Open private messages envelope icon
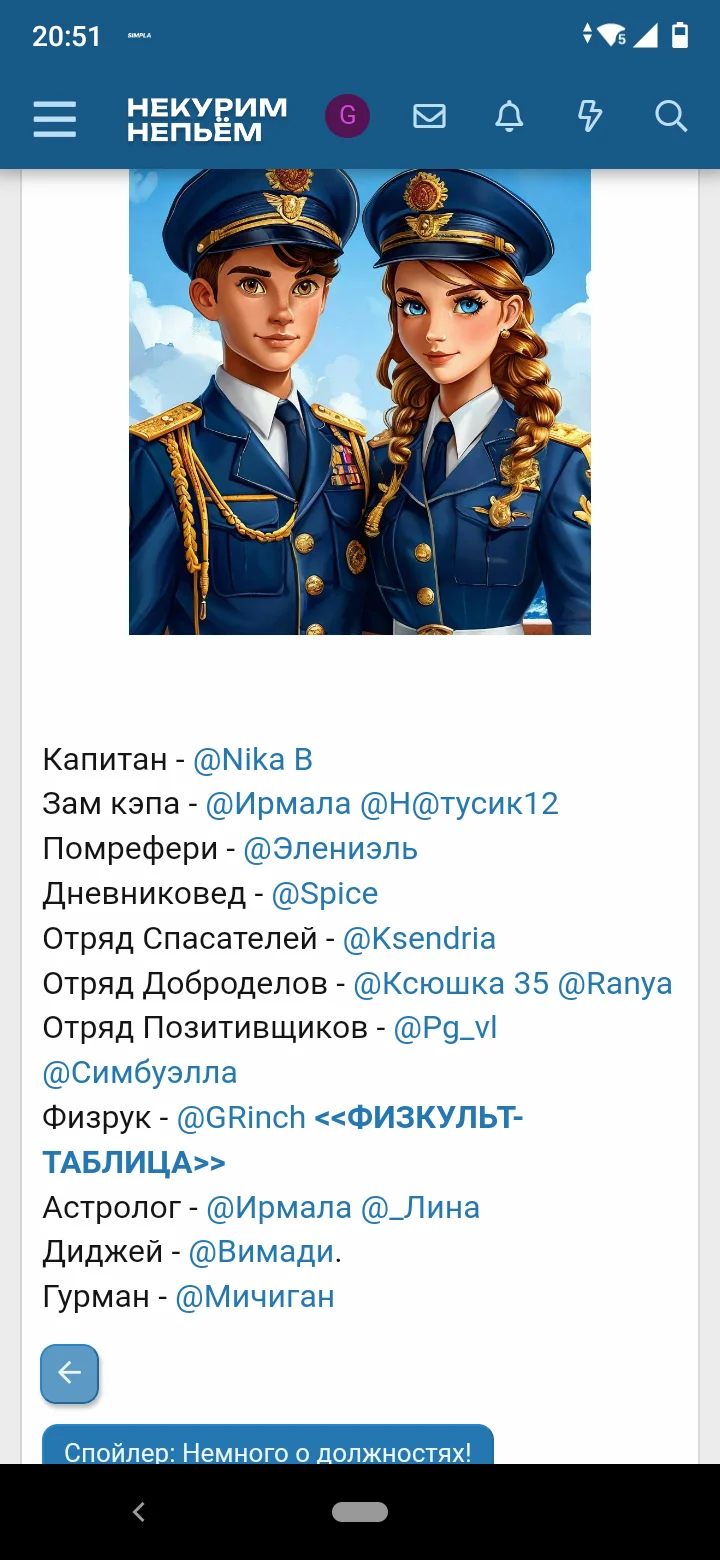Image resolution: width=720 pixels, height=1560 pixels. [x=429, y=117]
